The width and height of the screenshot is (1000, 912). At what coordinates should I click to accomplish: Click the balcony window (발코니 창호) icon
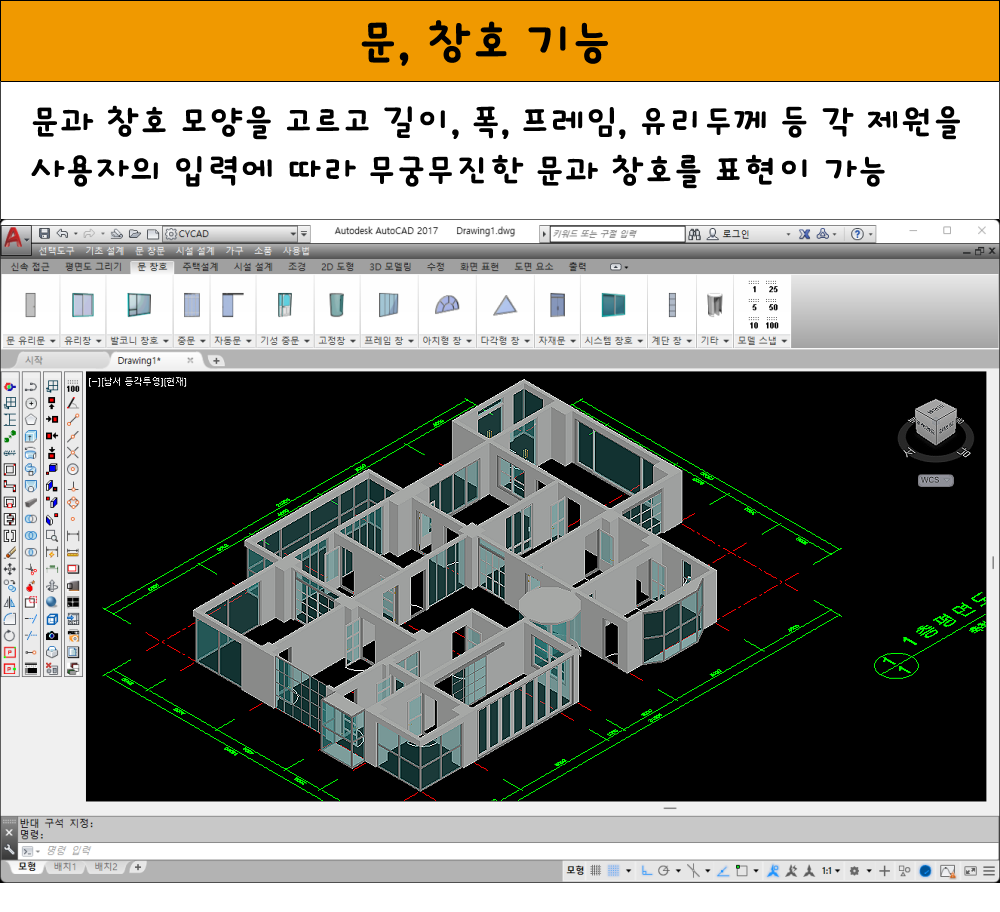pos(139,305)
